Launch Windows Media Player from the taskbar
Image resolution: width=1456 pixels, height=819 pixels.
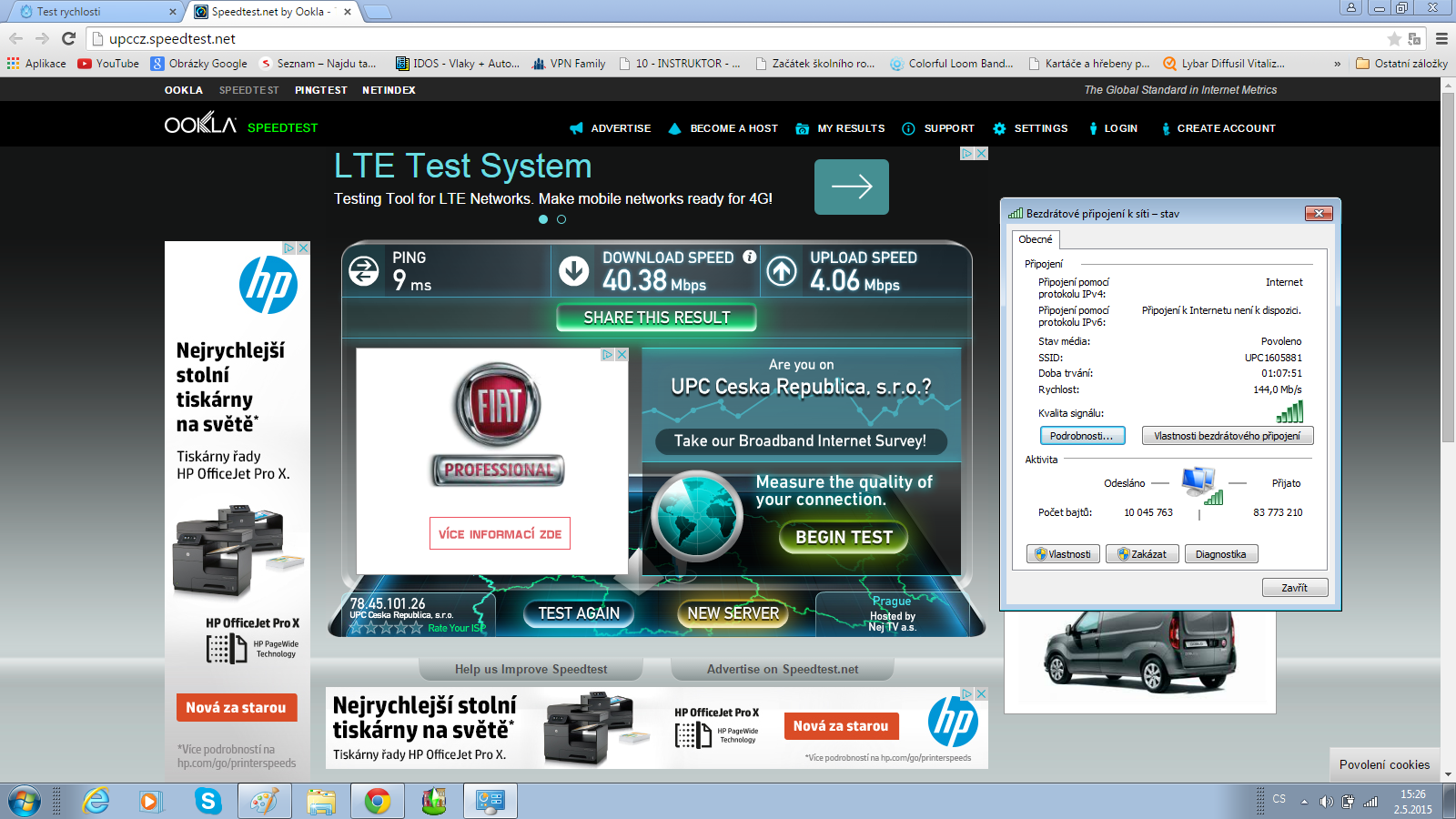[150, 801]
